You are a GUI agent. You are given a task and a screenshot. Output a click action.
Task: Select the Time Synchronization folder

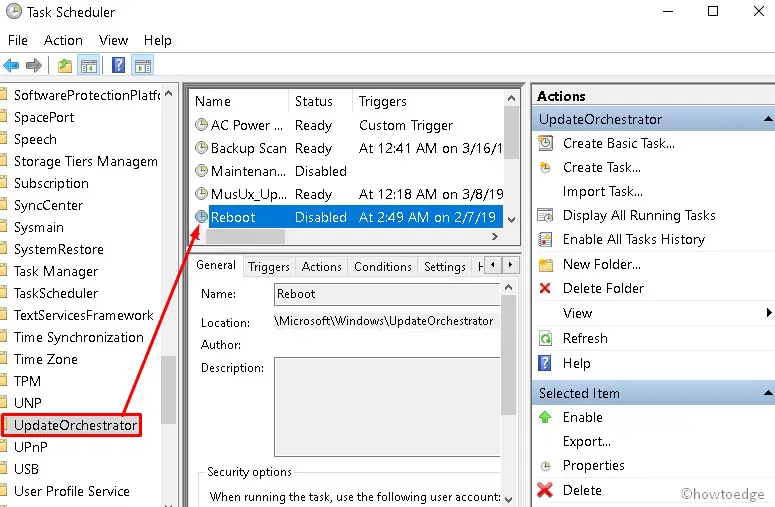[x=79, y=337]
